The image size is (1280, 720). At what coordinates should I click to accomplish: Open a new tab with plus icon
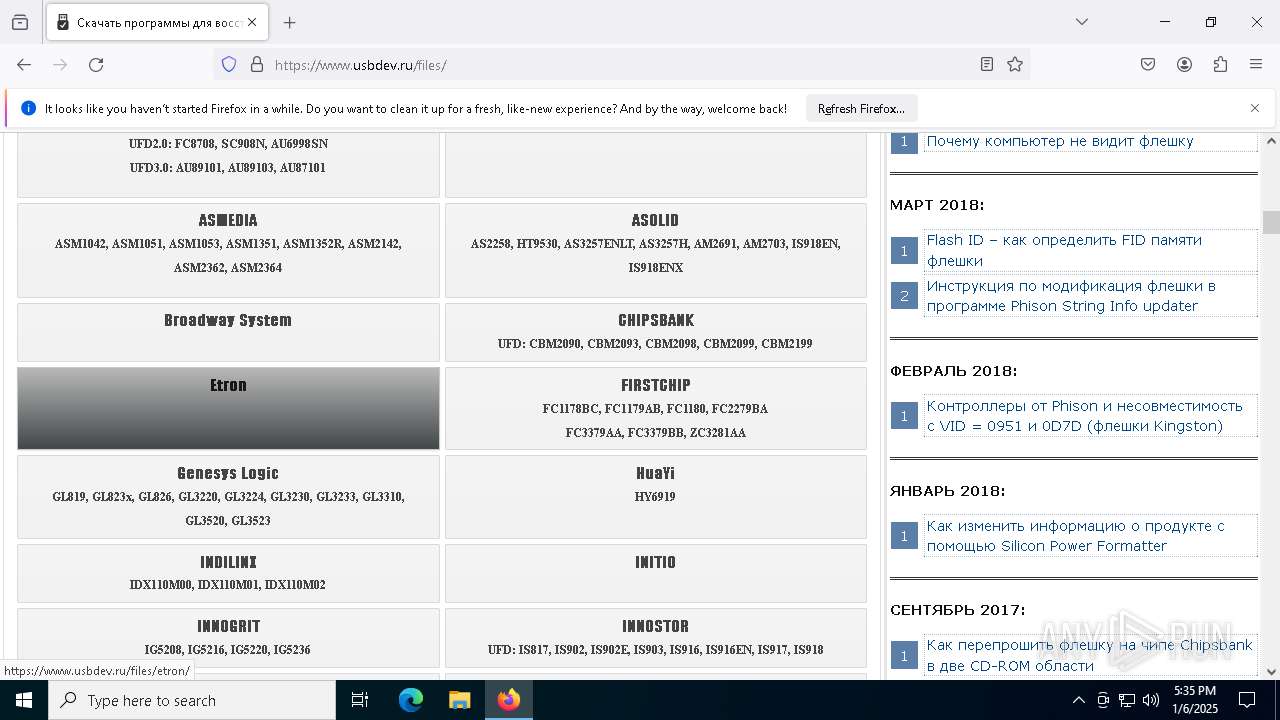tap(289, 22)
